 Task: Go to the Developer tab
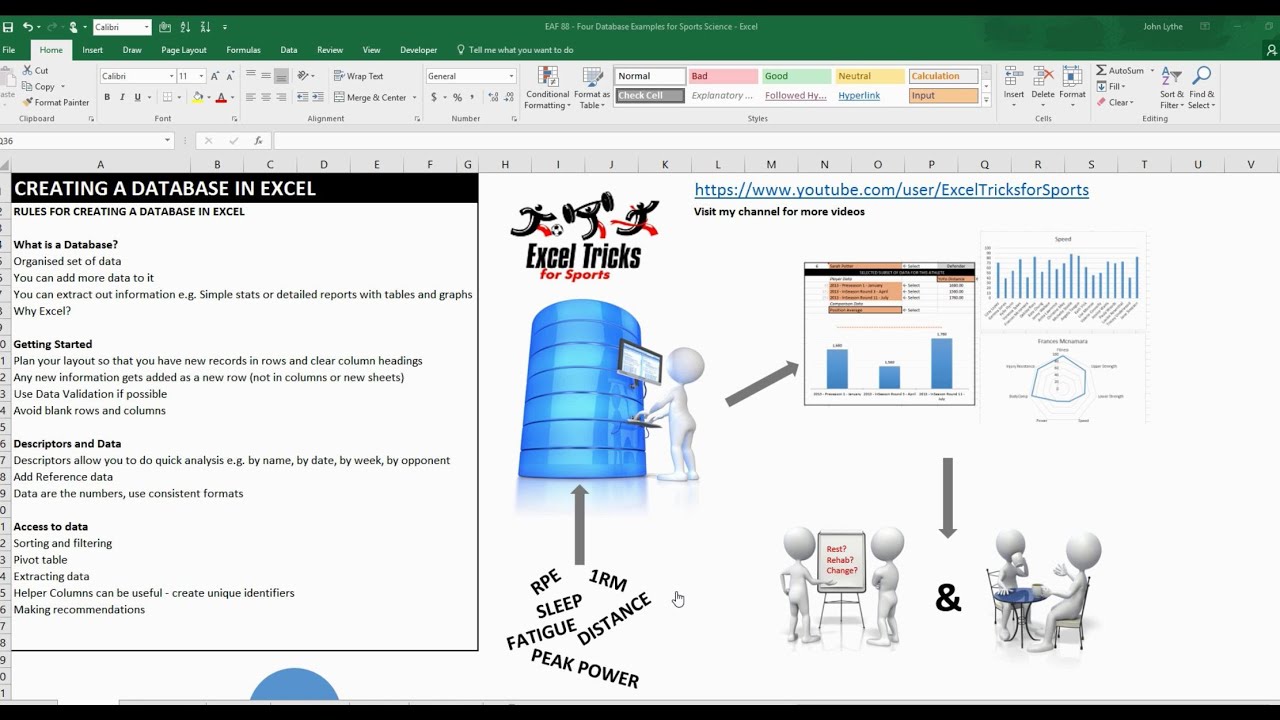[418, 50]
